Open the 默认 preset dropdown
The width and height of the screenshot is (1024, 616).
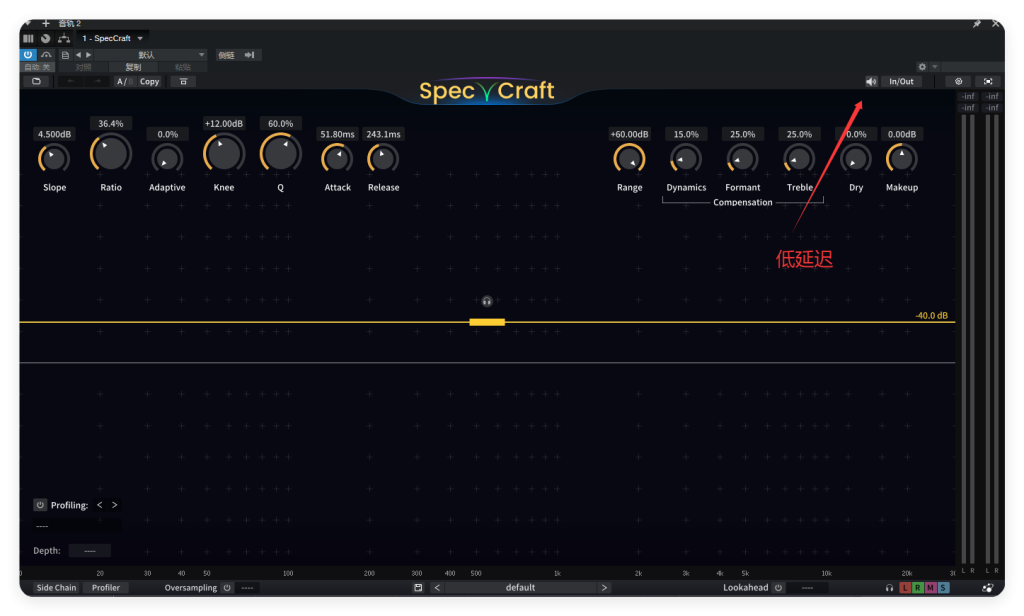(x=152, y=55)
